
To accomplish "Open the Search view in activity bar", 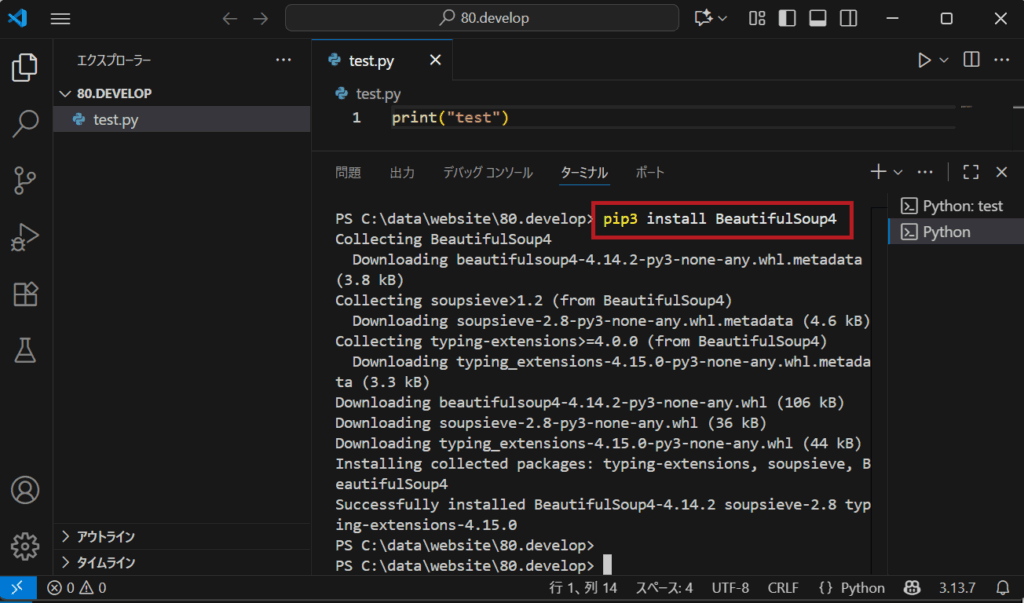I will click(25, 124).
